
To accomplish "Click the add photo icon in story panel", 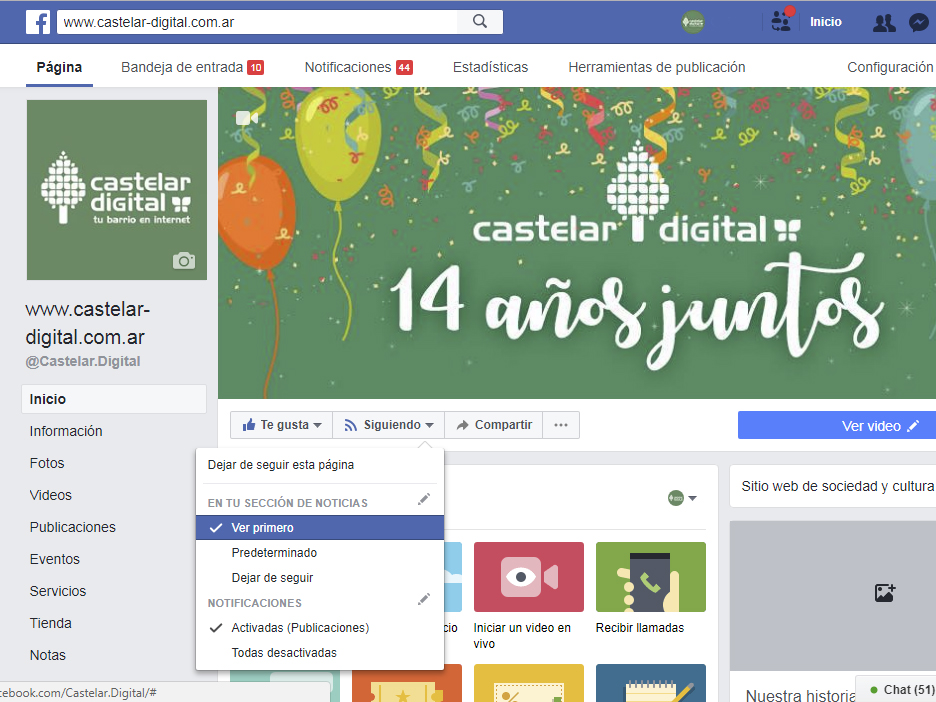I will [x=884, y=593].
